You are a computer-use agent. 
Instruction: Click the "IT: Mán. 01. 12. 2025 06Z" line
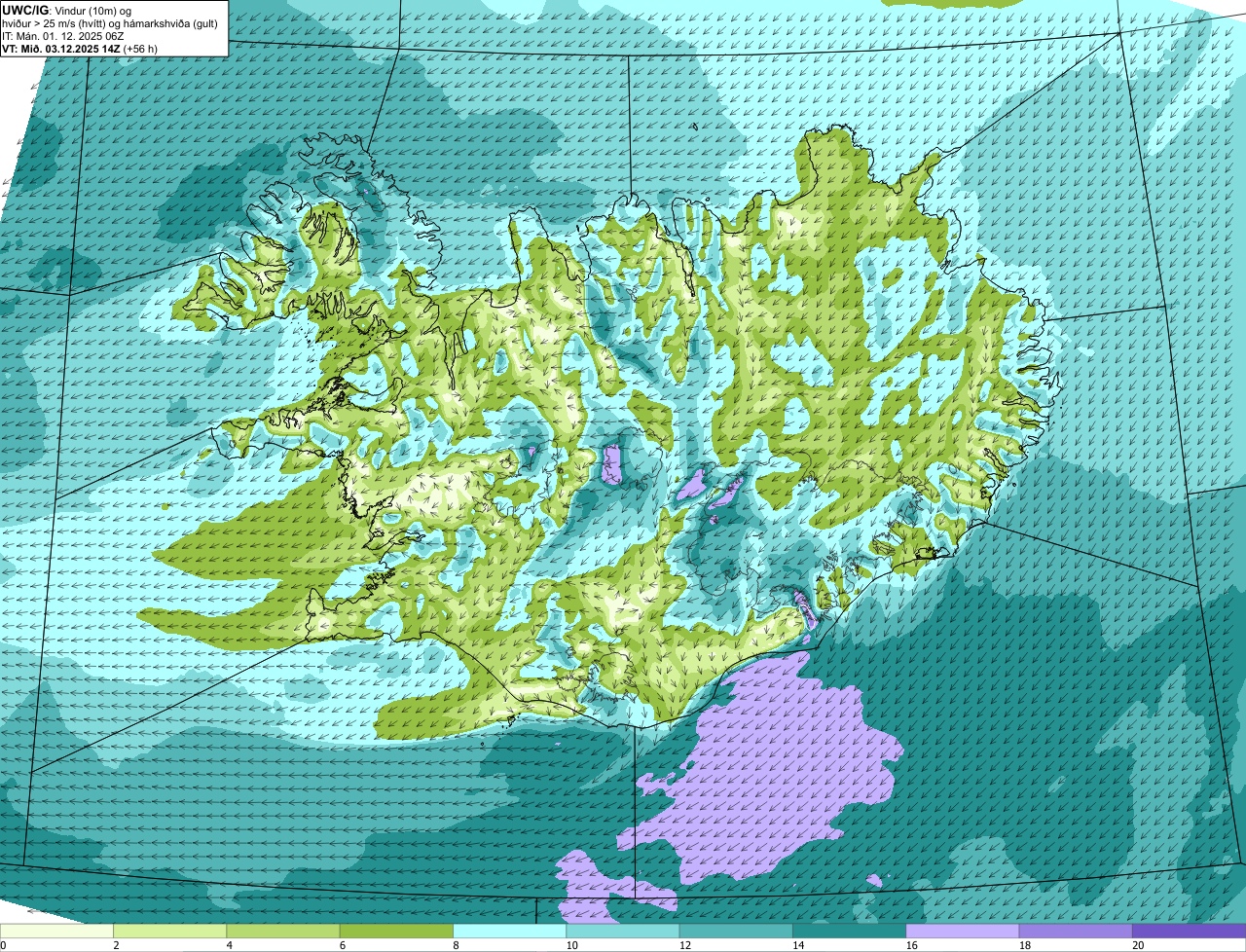point(62,35)
